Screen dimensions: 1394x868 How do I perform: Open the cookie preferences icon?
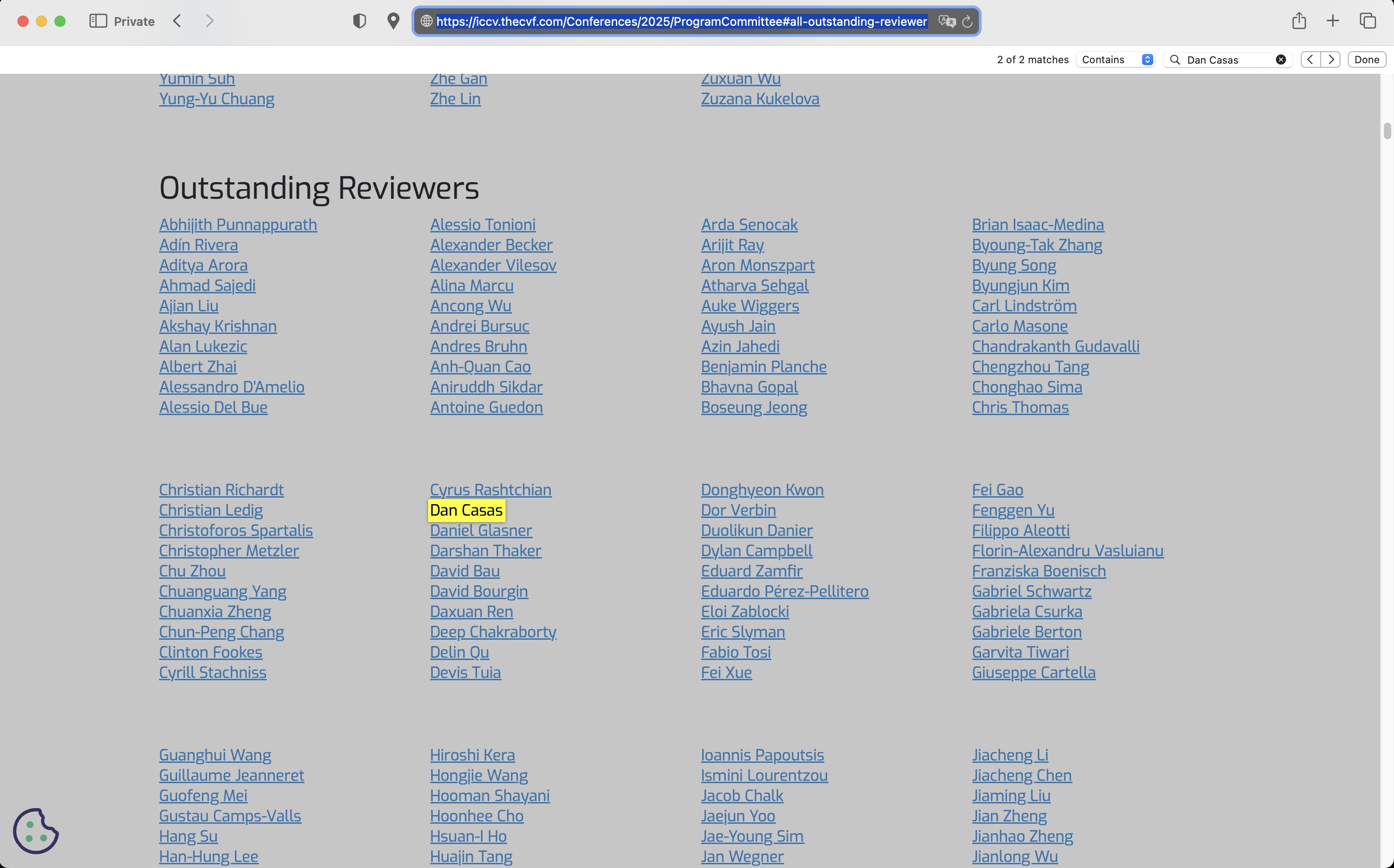36,831
